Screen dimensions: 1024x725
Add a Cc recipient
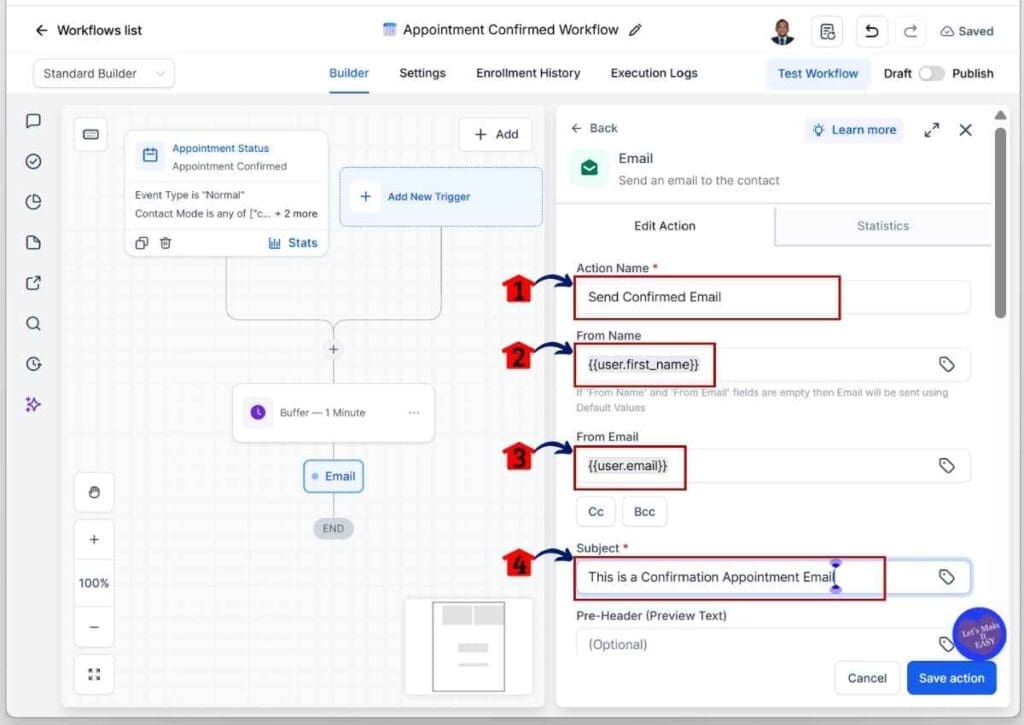[596, 512]
